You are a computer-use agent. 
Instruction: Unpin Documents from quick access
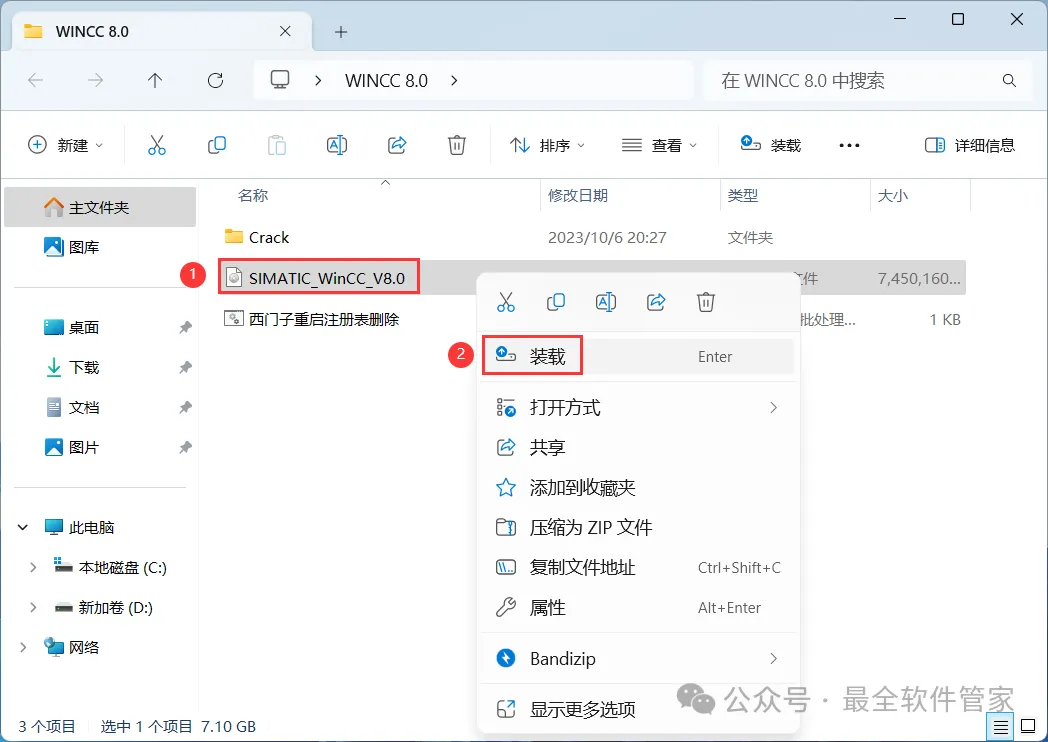point(185,407)
